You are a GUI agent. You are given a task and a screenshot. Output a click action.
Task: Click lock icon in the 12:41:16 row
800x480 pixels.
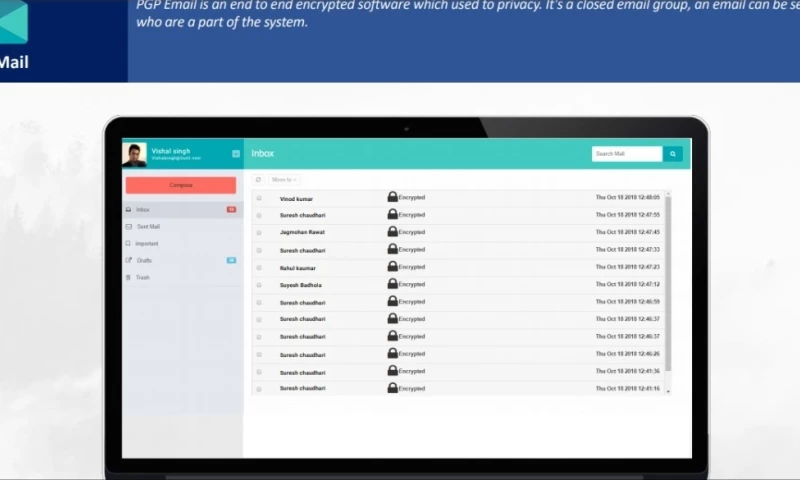(x=392, y=388)
